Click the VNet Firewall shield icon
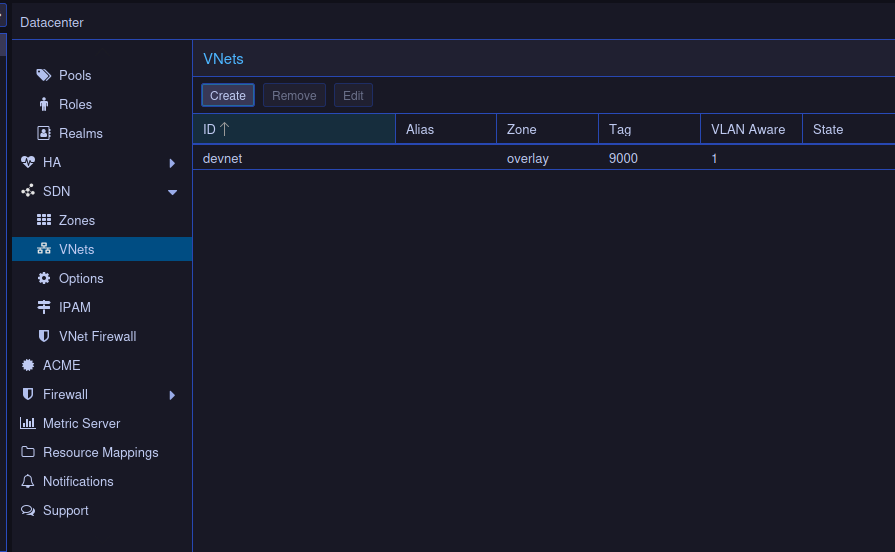The image size is (895, 552). (44, 336)
